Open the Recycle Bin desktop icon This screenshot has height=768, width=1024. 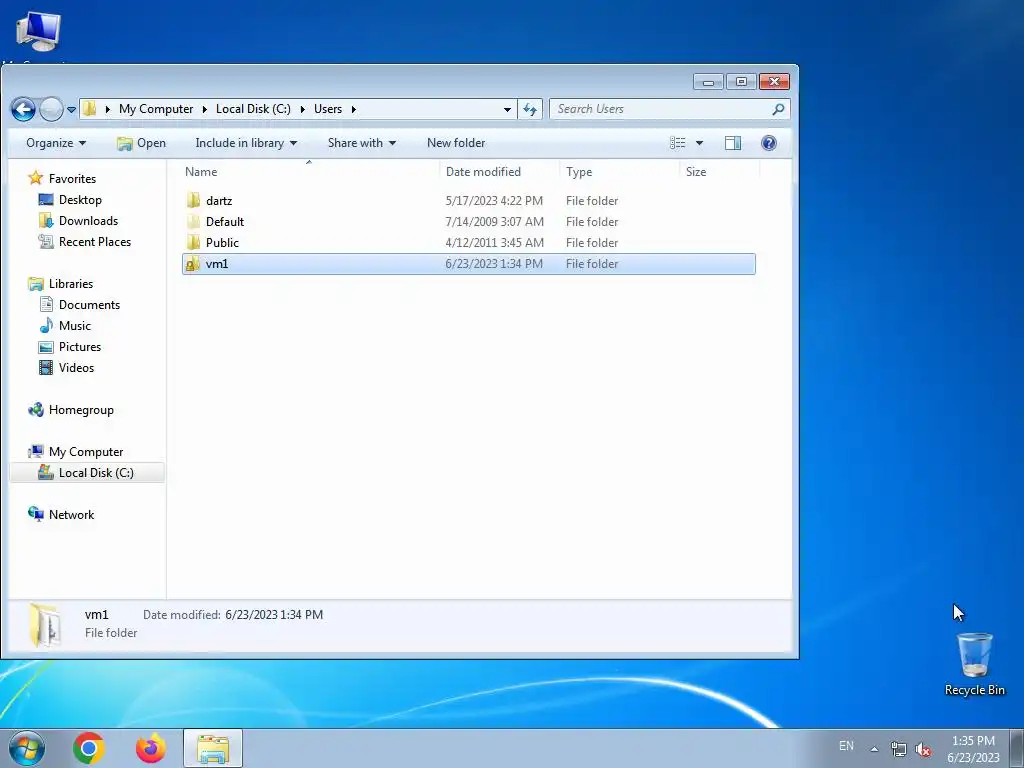click(x=974, y=664)
